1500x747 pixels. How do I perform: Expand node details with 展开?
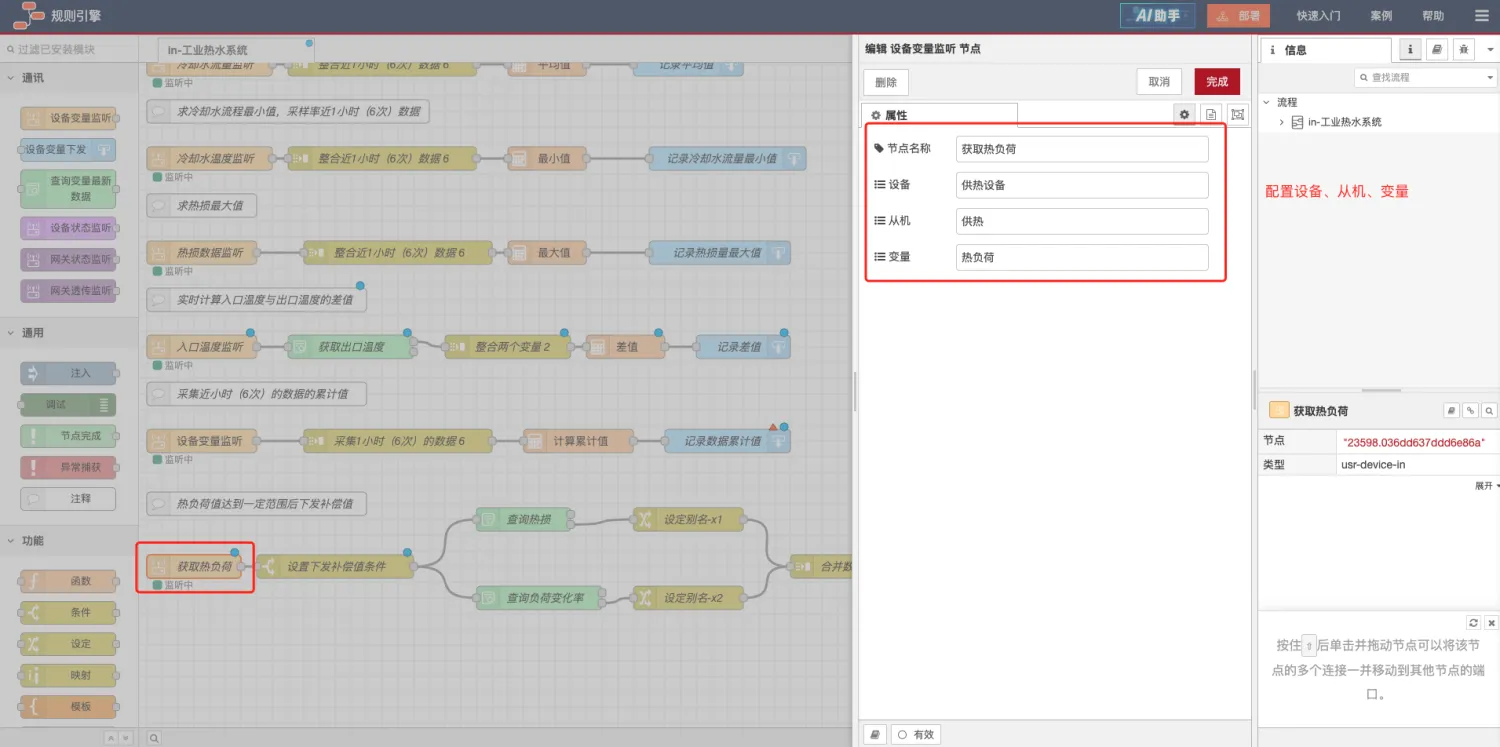pos(1487,486)
